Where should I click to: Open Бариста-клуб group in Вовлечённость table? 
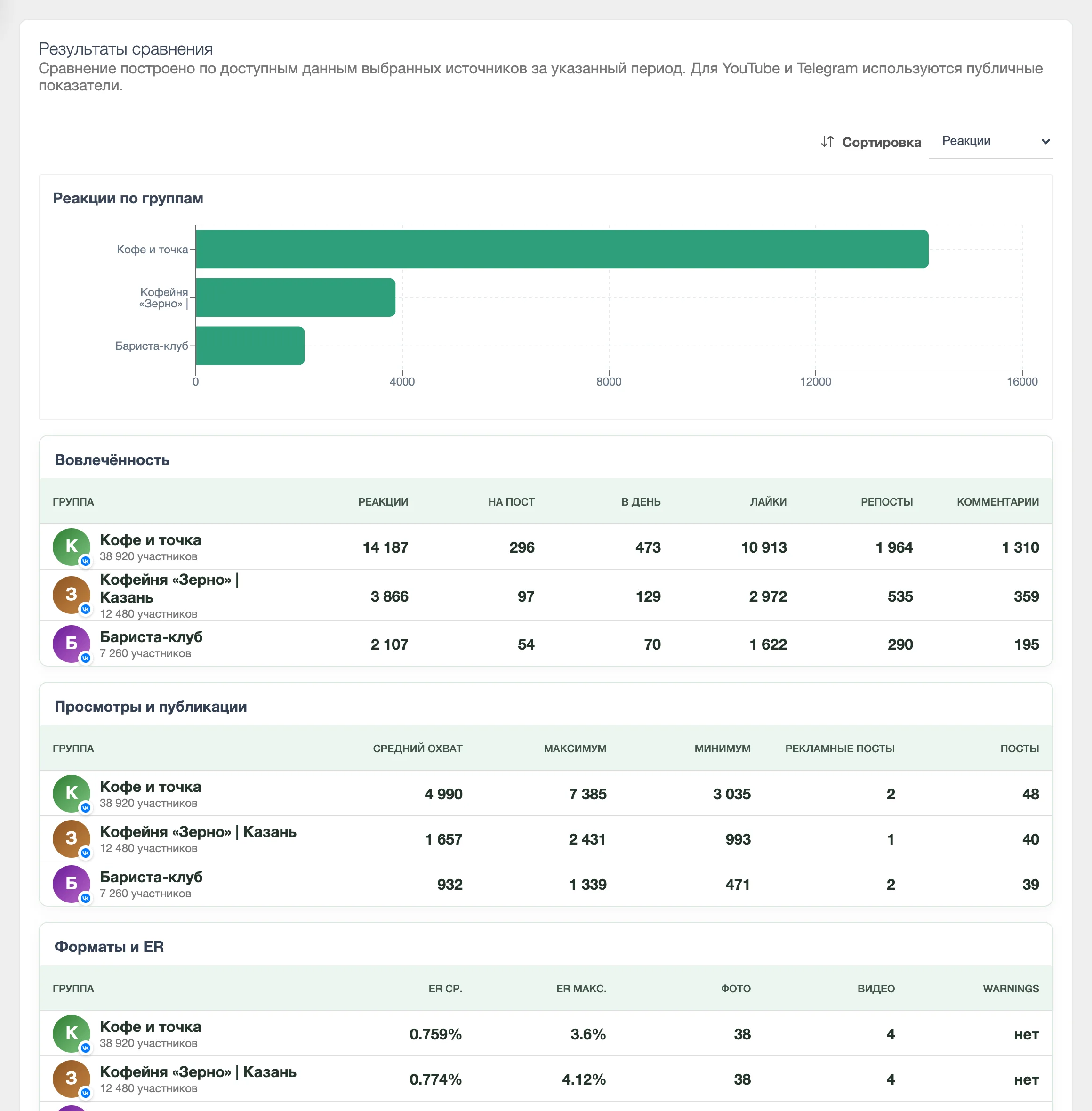(151, 636)
